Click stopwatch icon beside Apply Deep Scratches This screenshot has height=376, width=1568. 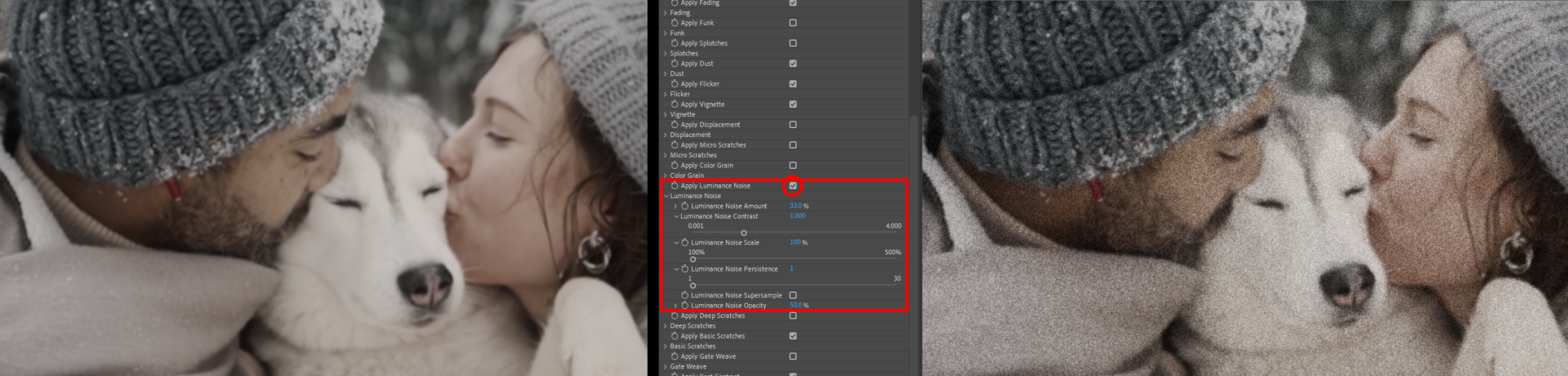click(675, 316)
